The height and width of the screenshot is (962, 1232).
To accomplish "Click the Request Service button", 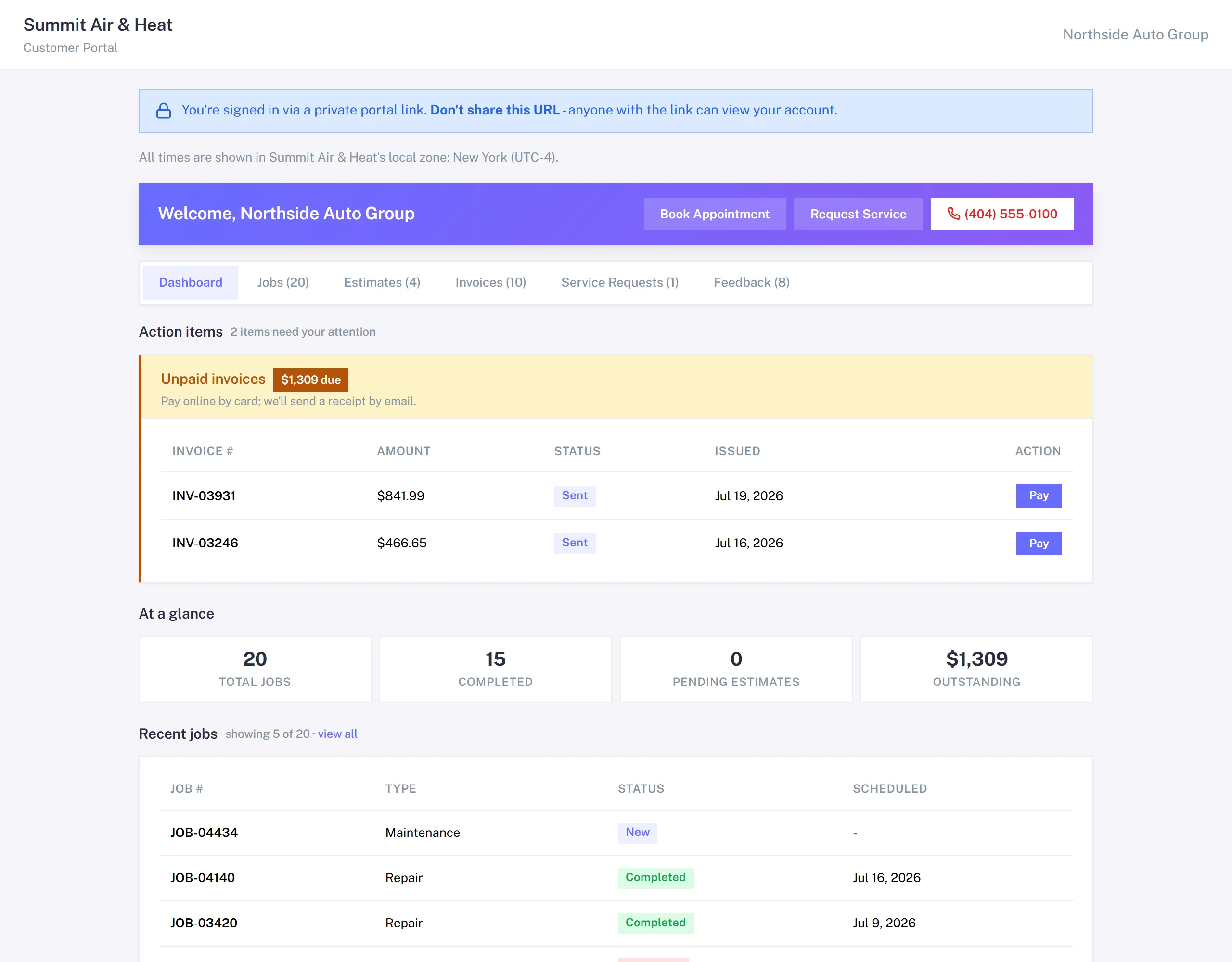I will (858, 214).
